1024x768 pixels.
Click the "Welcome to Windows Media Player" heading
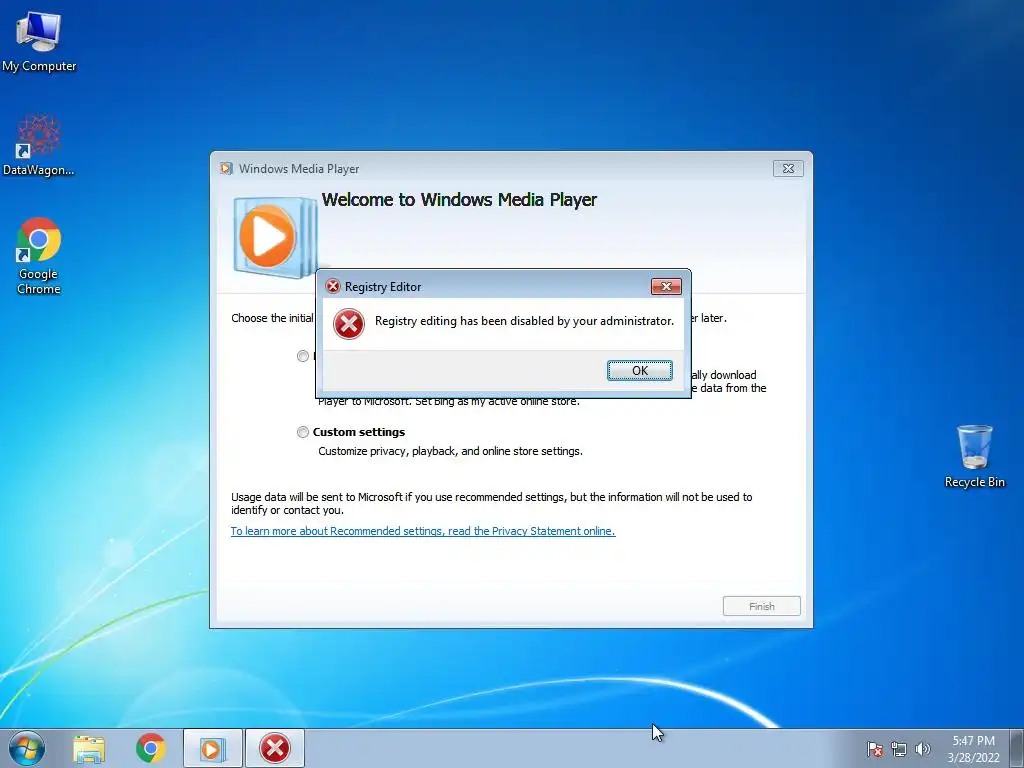tap(459, 199)
